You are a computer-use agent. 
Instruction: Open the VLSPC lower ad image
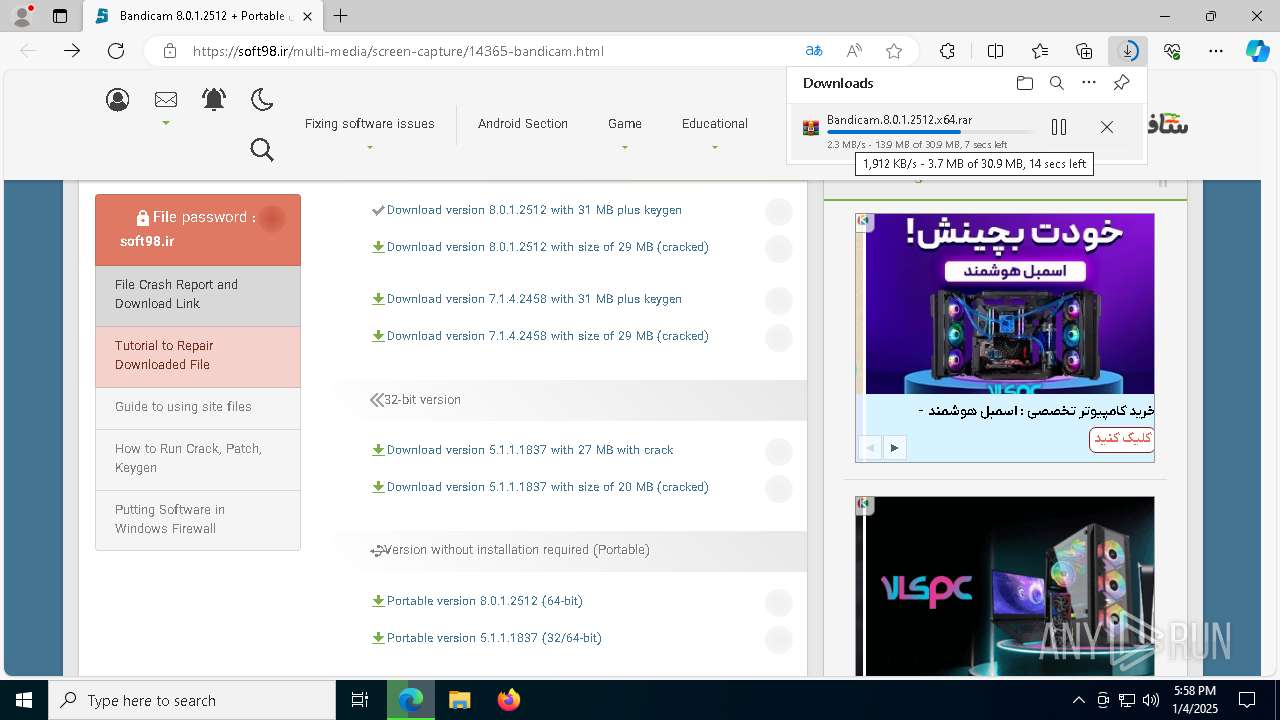click(1005, 586)
